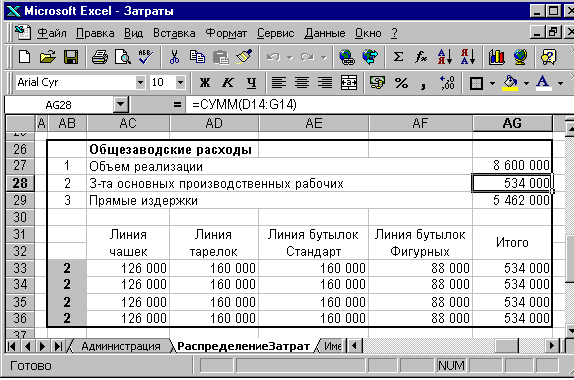
Task: Open the Map globe icon
Action: (520, 57)
